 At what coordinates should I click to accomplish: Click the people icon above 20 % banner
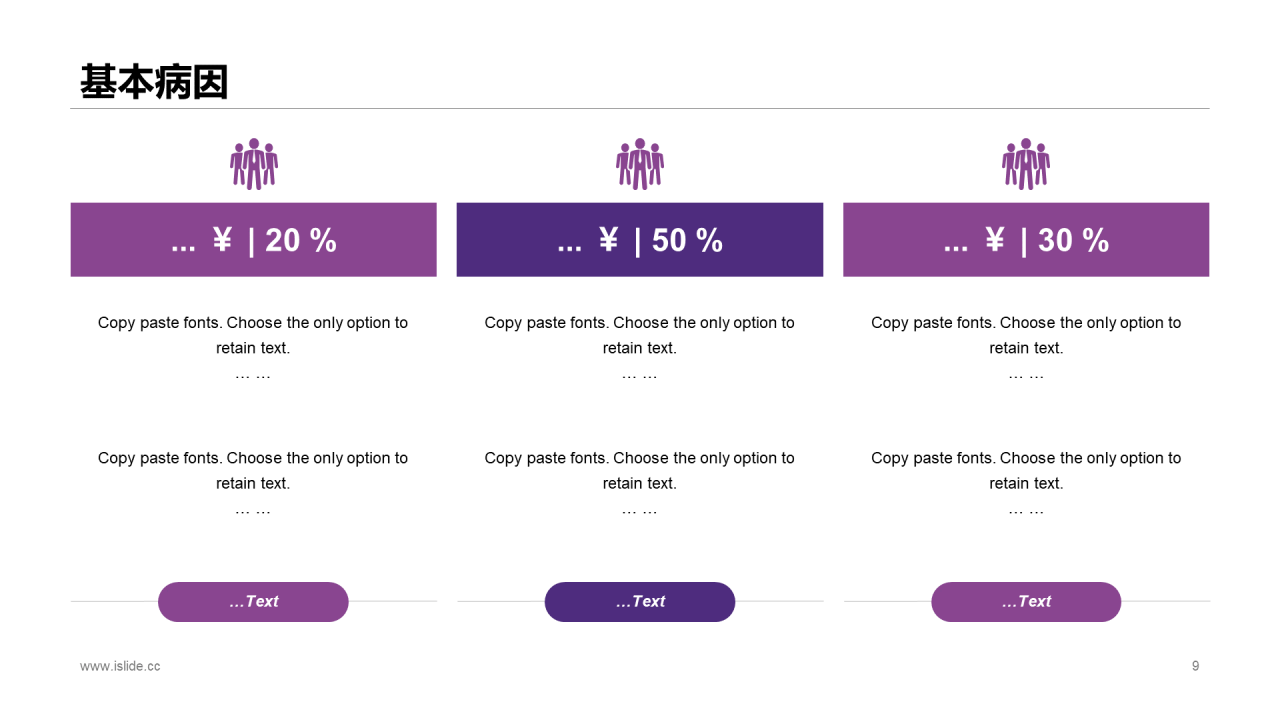(254, 164)
